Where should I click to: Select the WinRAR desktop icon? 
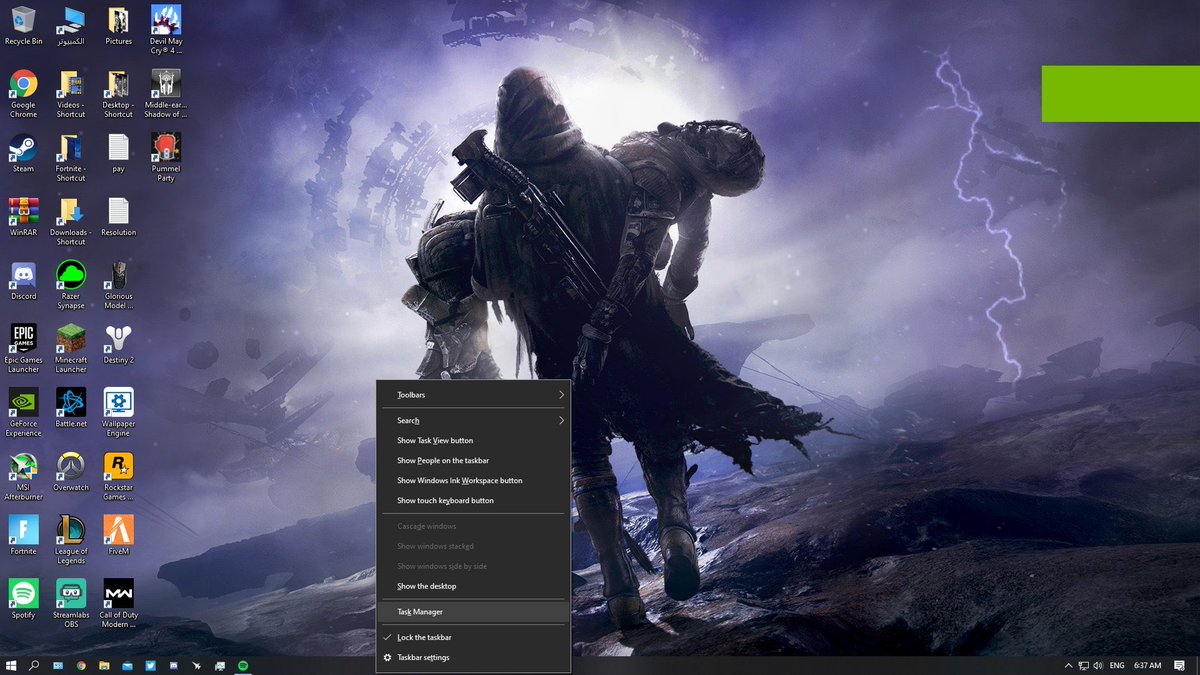pyautogui.click(x=23, y=216)
